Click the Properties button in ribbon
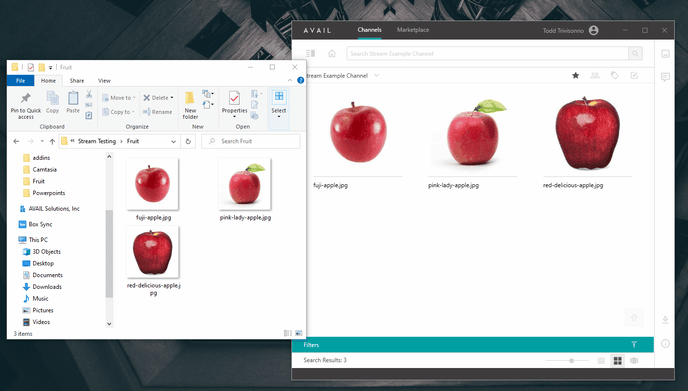The width and height of the screenshot is (688, 391). pyautogui.click(x=234, y=104)
